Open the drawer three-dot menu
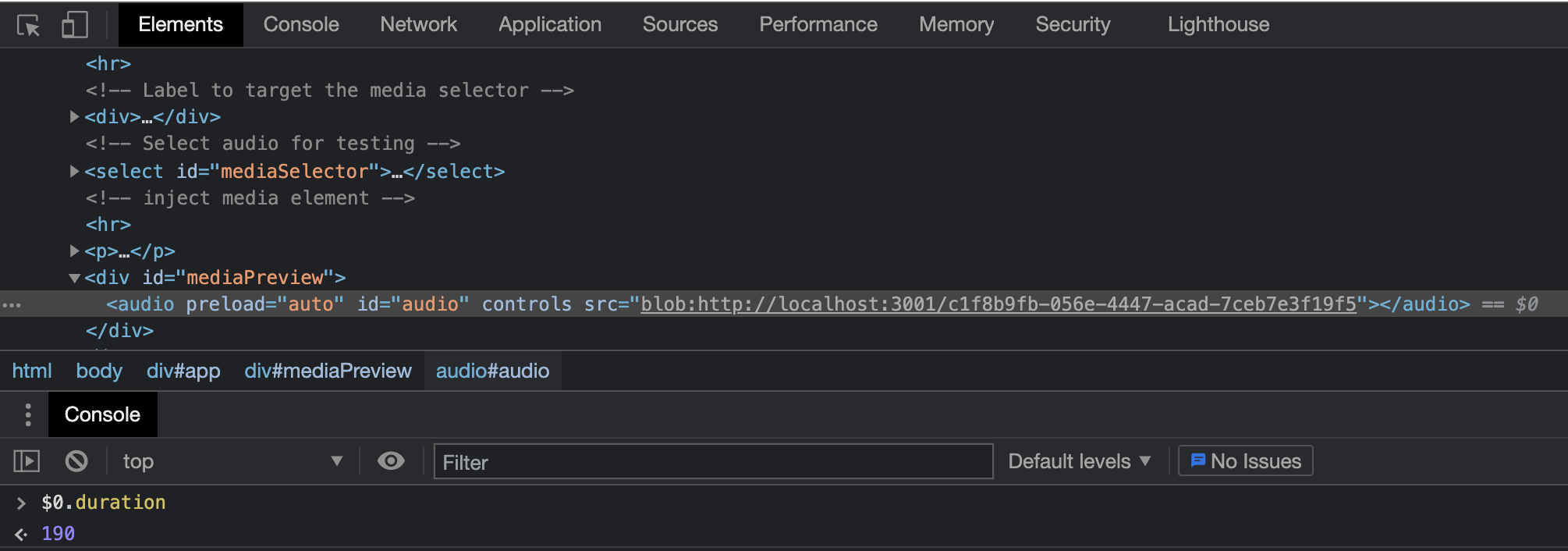This screenshot has height=551, width=1568. [x=28, y=414]
